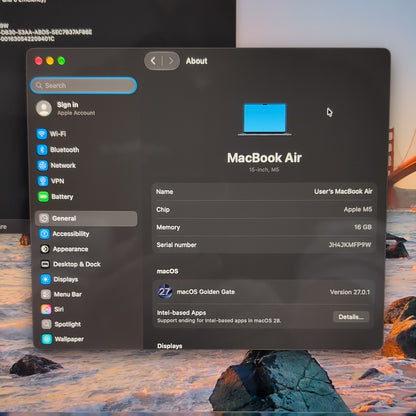Viewport: 416px width, 416px height.
Task: Go back with the left chevron
Action: point(153,61)
